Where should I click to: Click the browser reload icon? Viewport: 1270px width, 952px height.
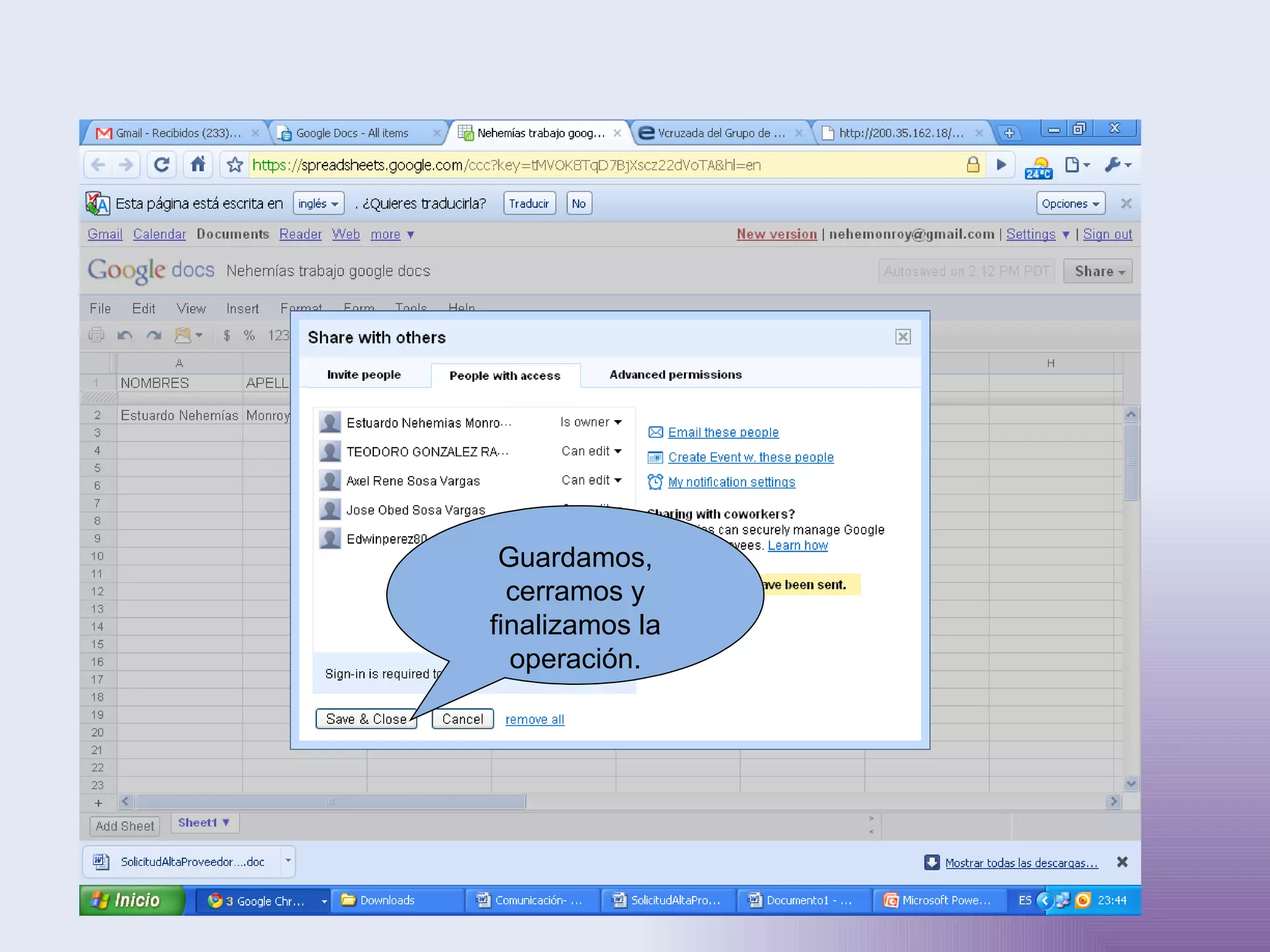coord(161,165)
